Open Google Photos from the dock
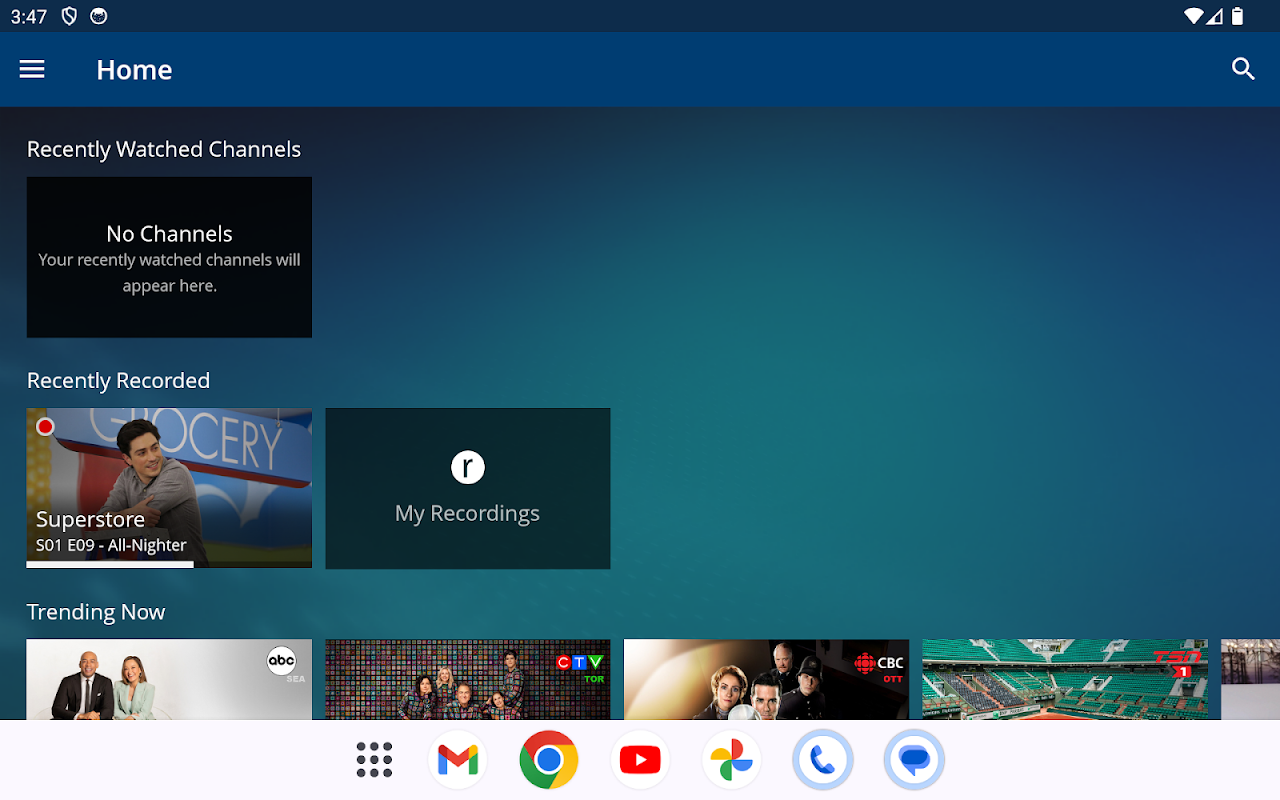Image resolution: width=1280 pixels, height=800 pixels. tap(731, 760)
